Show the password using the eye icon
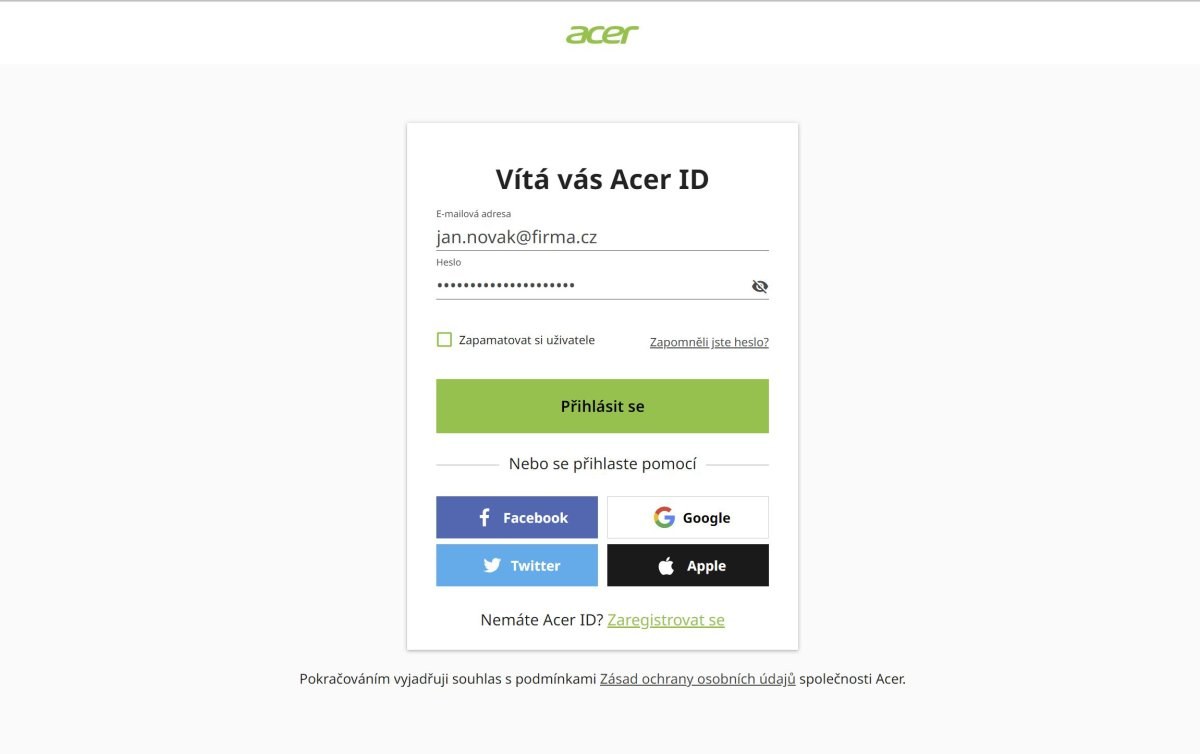 tap(760, 287)
